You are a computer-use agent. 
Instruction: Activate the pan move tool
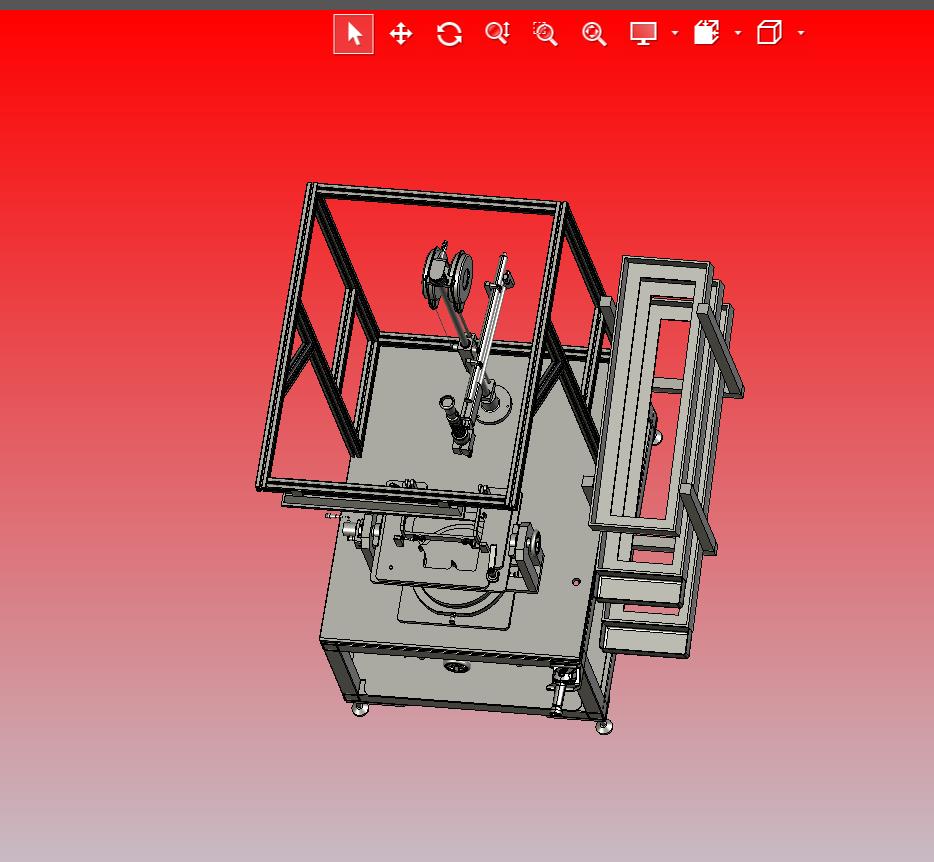401,34
